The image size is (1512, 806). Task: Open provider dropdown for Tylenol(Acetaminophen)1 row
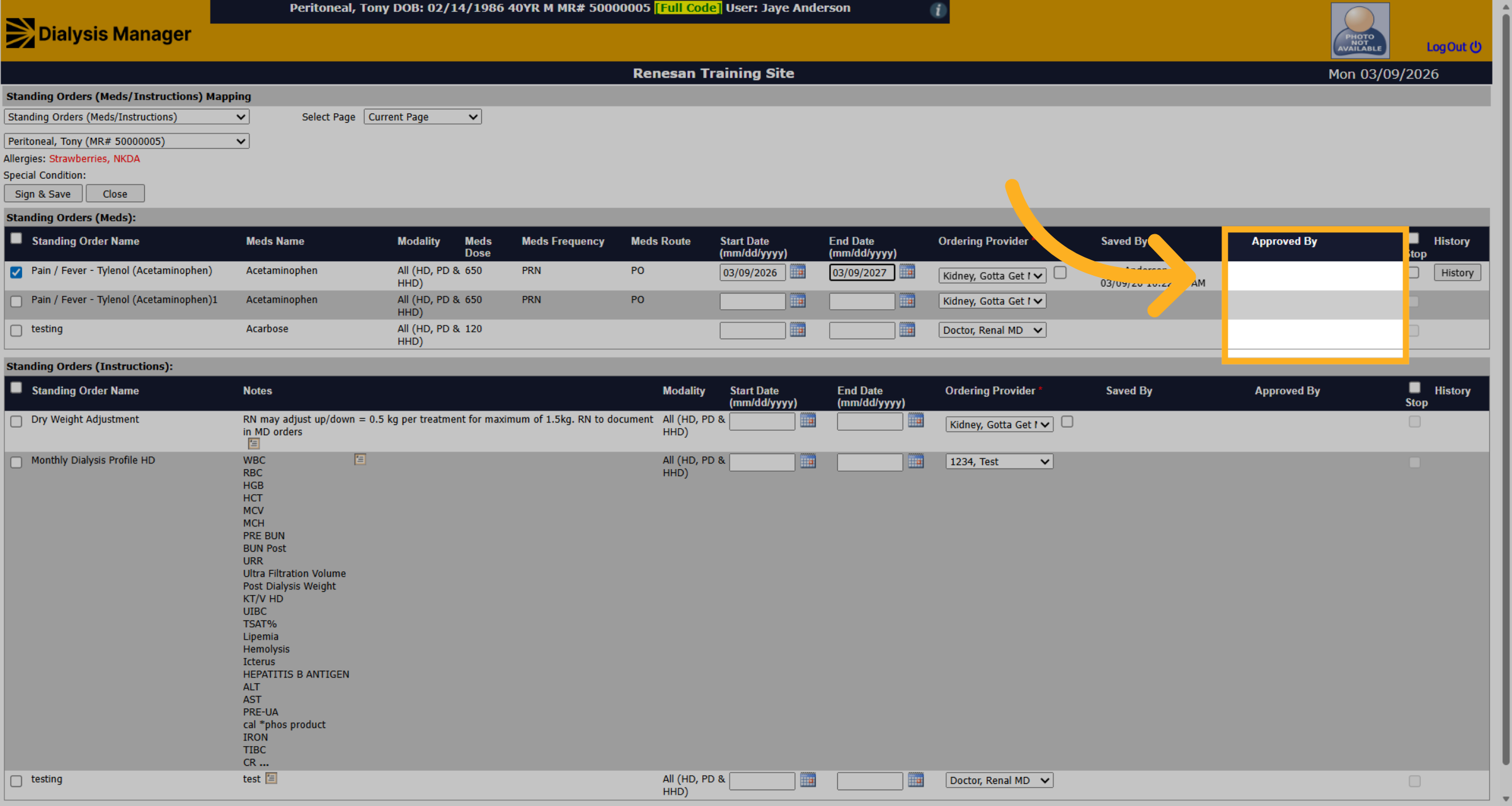click(992, 301)
